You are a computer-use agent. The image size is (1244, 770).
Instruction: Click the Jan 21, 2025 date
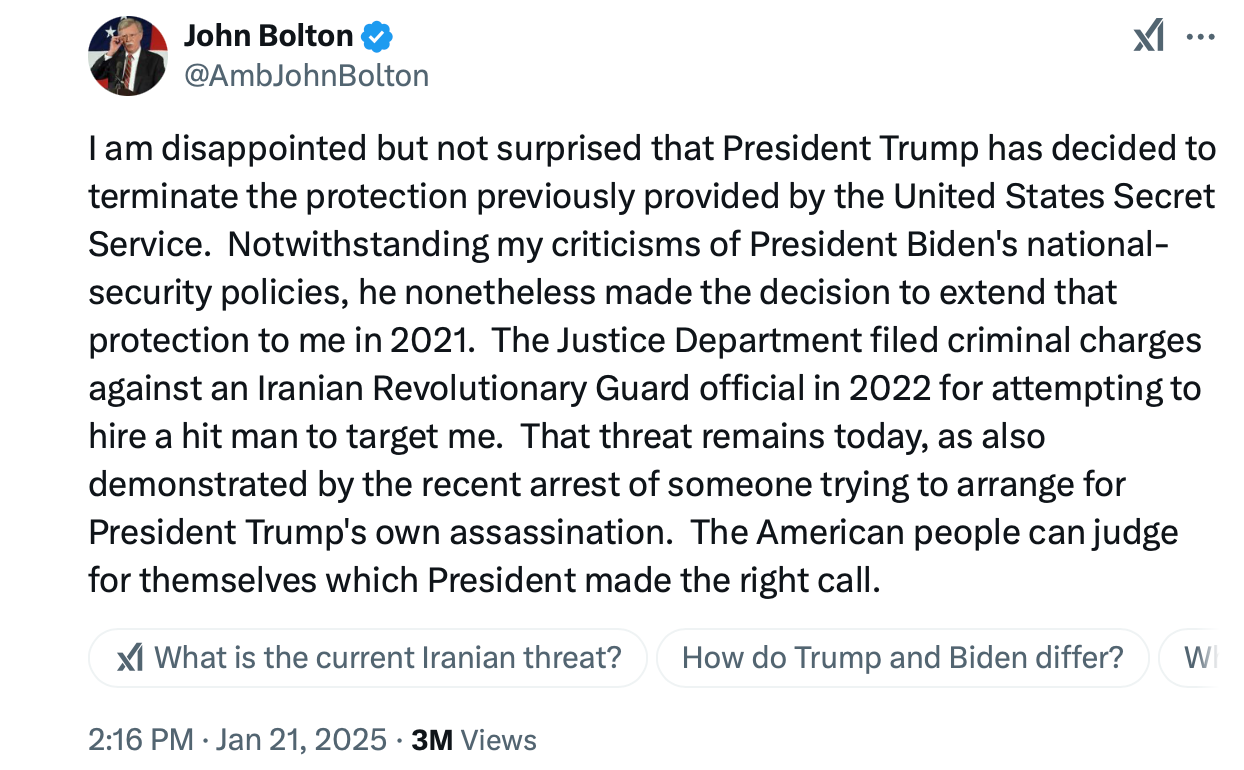coord(299,740)
